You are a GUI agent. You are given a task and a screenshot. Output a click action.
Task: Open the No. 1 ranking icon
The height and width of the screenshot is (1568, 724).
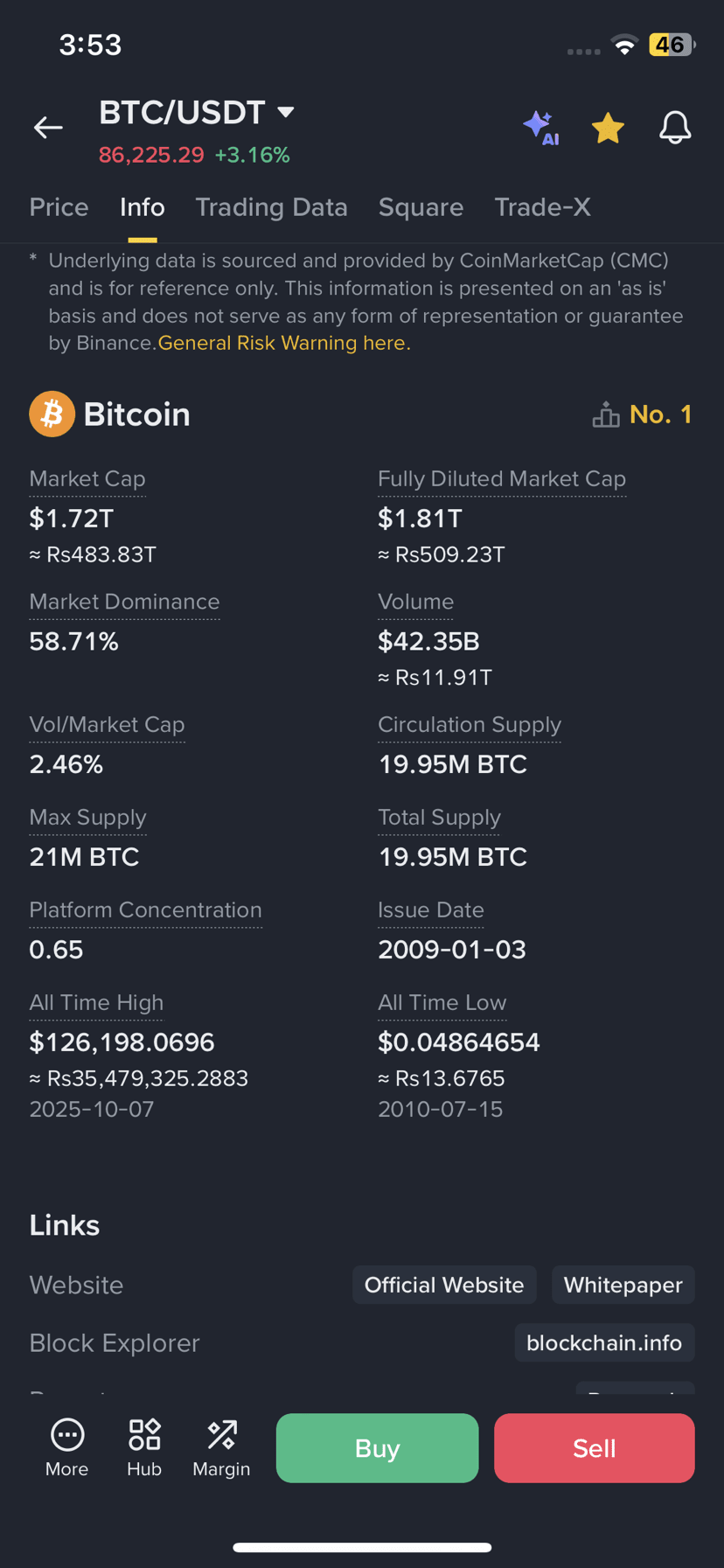[605, 415]
